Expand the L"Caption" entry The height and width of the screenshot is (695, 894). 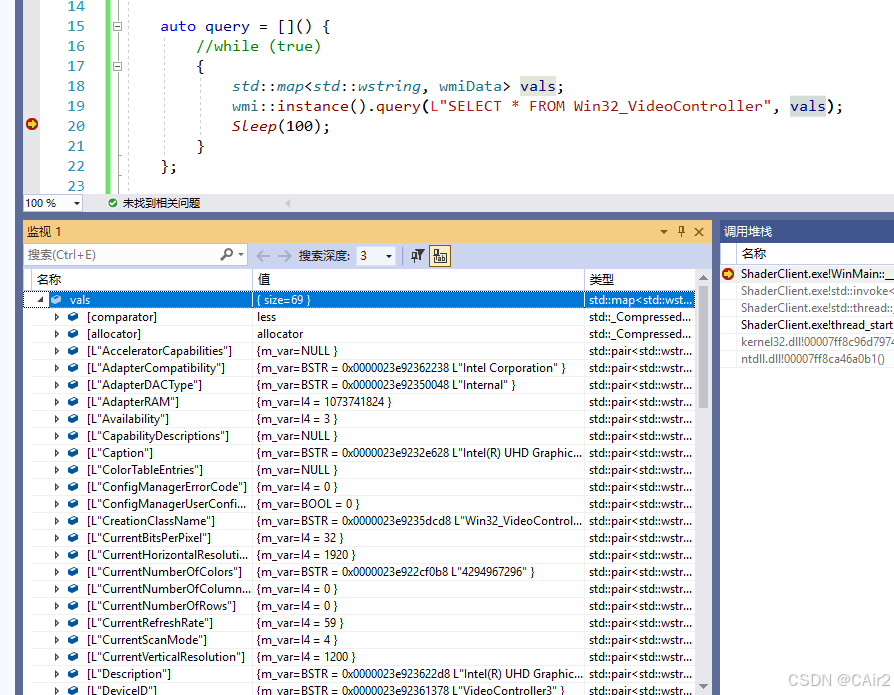tap(56, 453)
